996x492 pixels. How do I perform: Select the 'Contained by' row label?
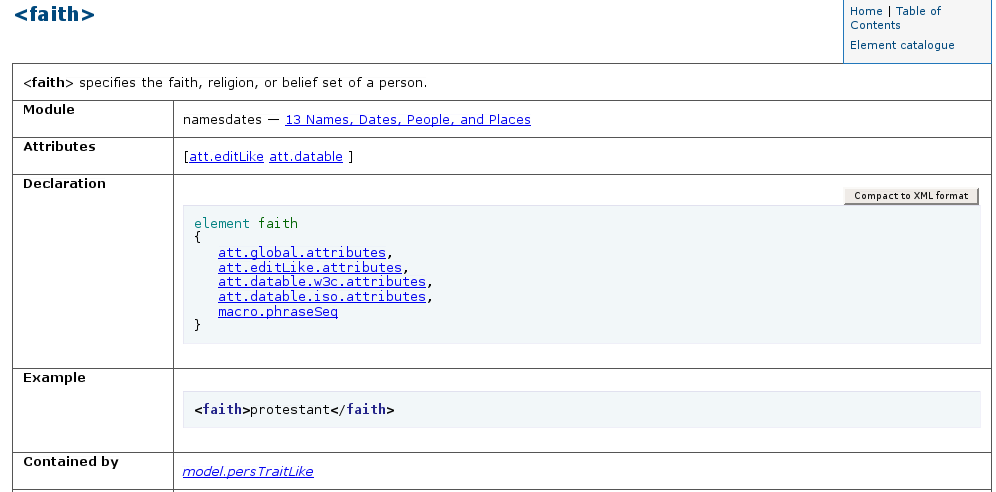click(70, 462)
